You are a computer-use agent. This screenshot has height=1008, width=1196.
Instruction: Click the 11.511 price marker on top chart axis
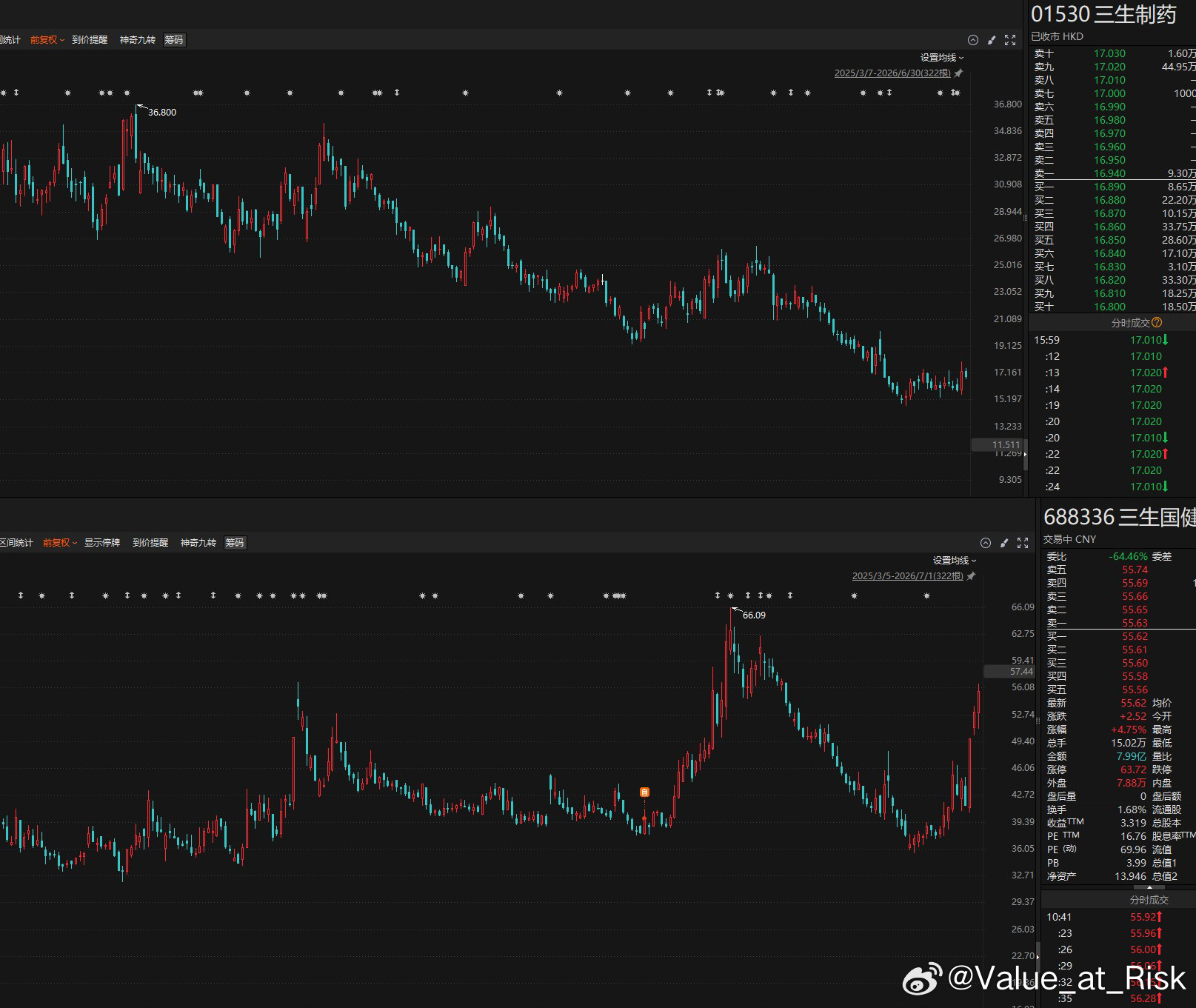(x=998, y=444)
